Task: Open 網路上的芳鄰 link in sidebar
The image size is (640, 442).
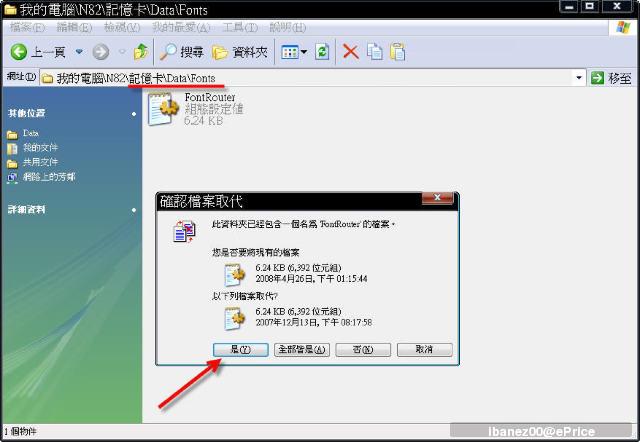Action: (x=49, y=177)
